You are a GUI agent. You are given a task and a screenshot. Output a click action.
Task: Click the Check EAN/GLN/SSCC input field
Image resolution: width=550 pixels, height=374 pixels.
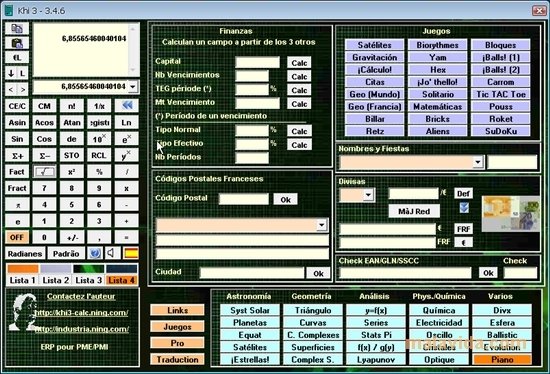coord(405,273)
